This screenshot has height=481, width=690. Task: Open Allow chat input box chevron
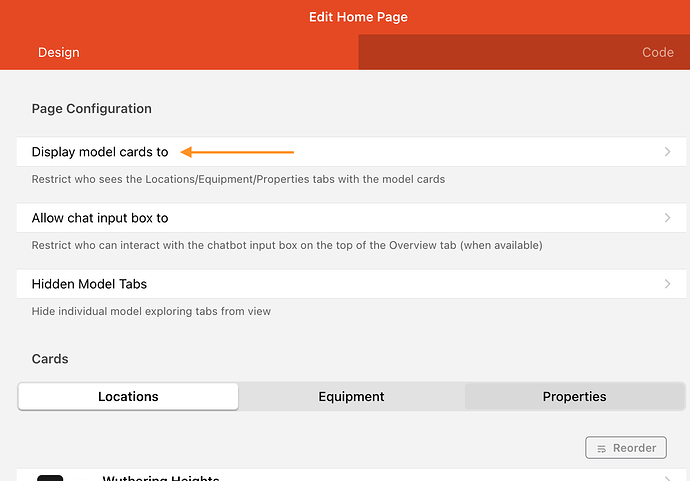coord(667,218)
